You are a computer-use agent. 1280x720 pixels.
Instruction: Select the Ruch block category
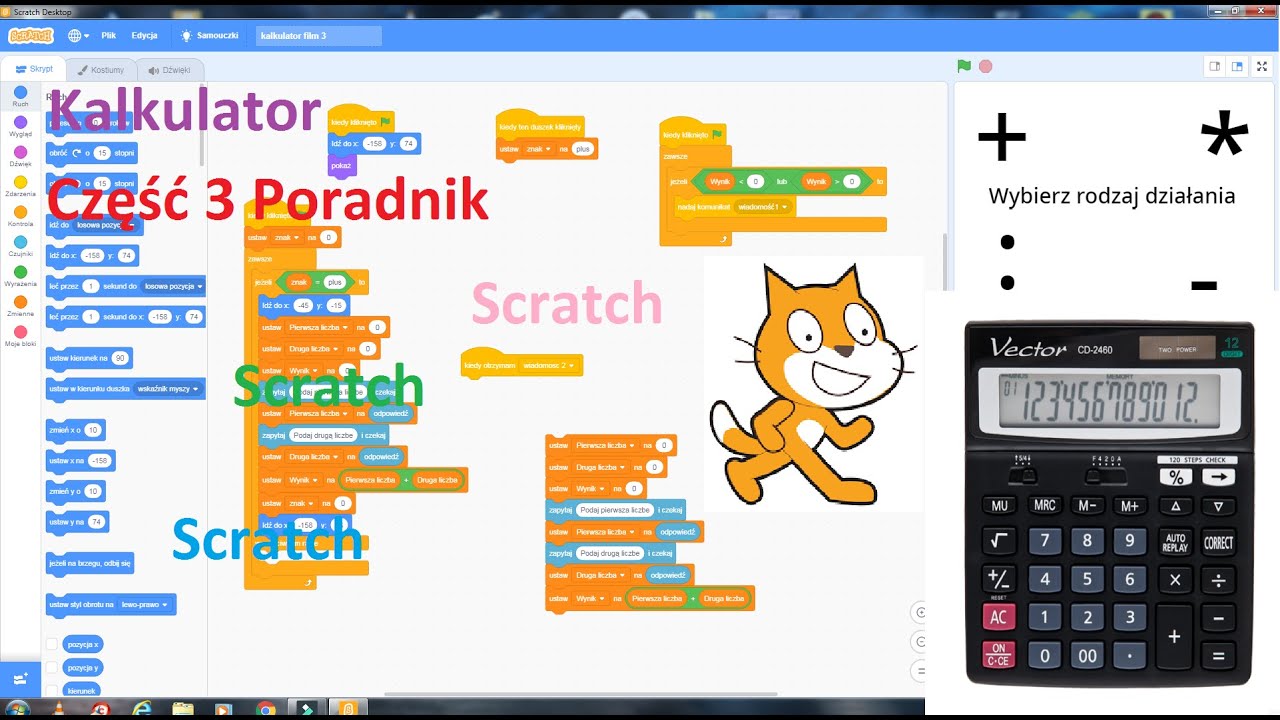click(x=20, y=97)
